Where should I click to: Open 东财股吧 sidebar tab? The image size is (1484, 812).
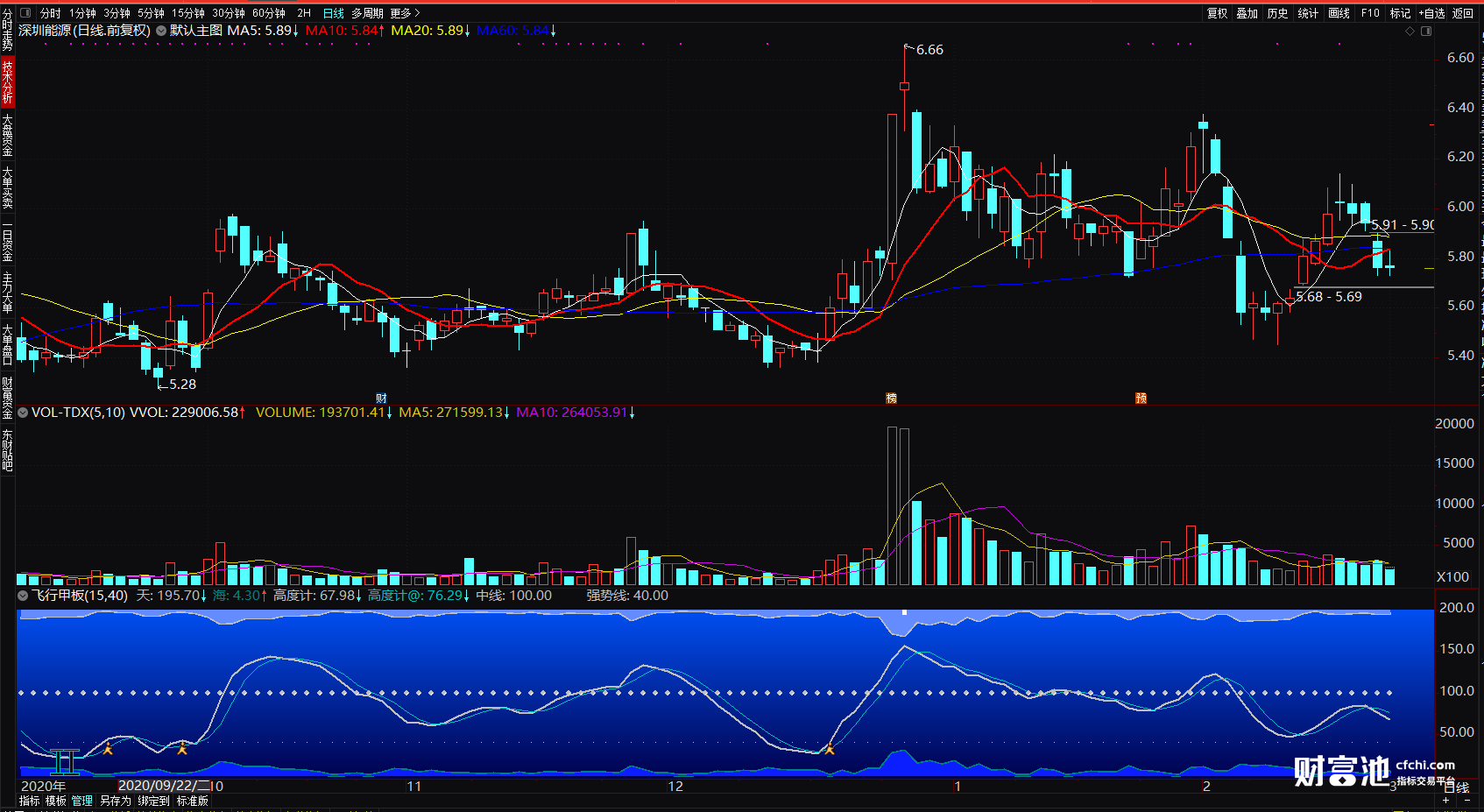point(7,450)
